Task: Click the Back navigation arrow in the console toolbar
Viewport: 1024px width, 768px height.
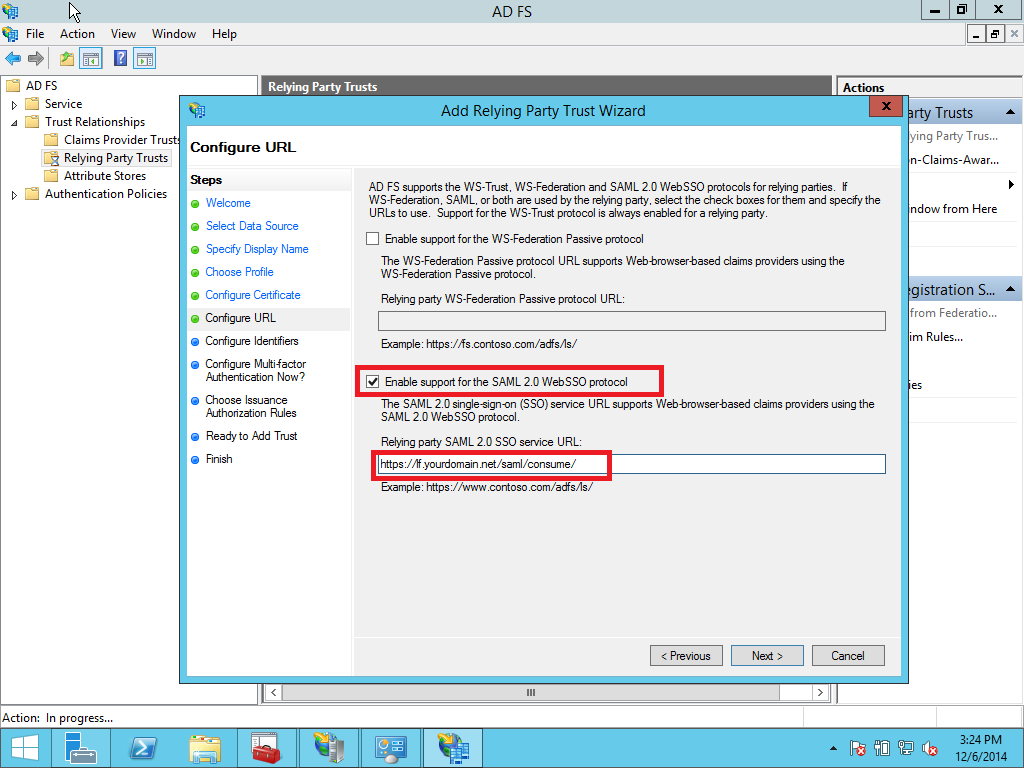Action: click(x=13, y=58)
